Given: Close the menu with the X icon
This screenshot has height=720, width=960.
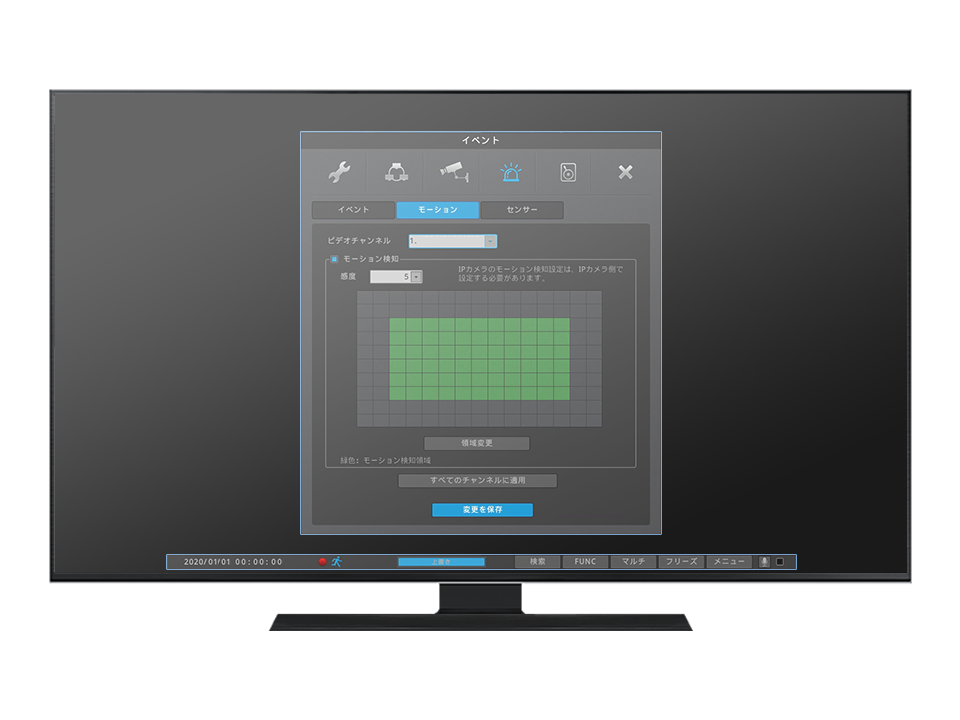Looking at the screenshot, I should tap(625, 172).
